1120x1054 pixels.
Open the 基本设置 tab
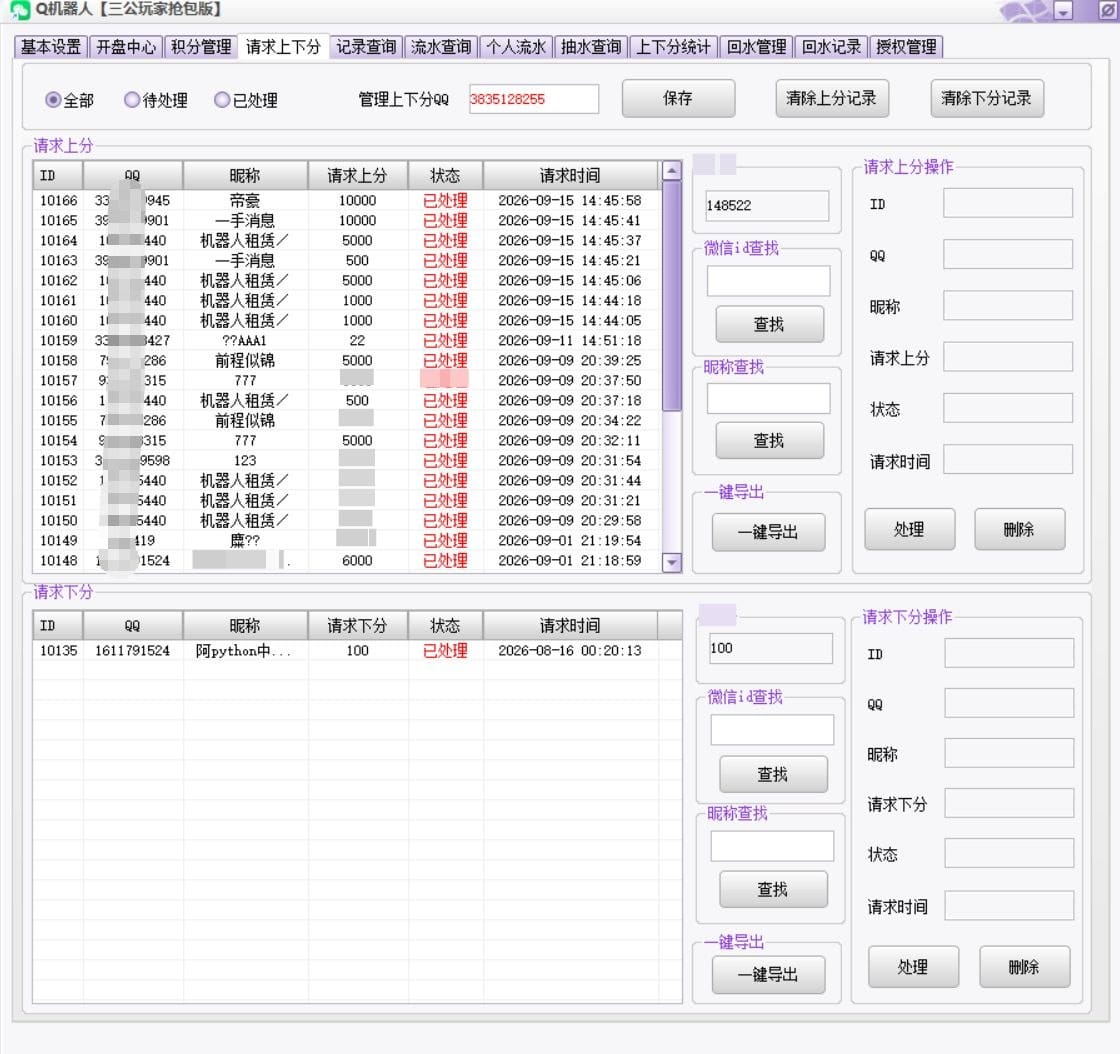point(51,47)
